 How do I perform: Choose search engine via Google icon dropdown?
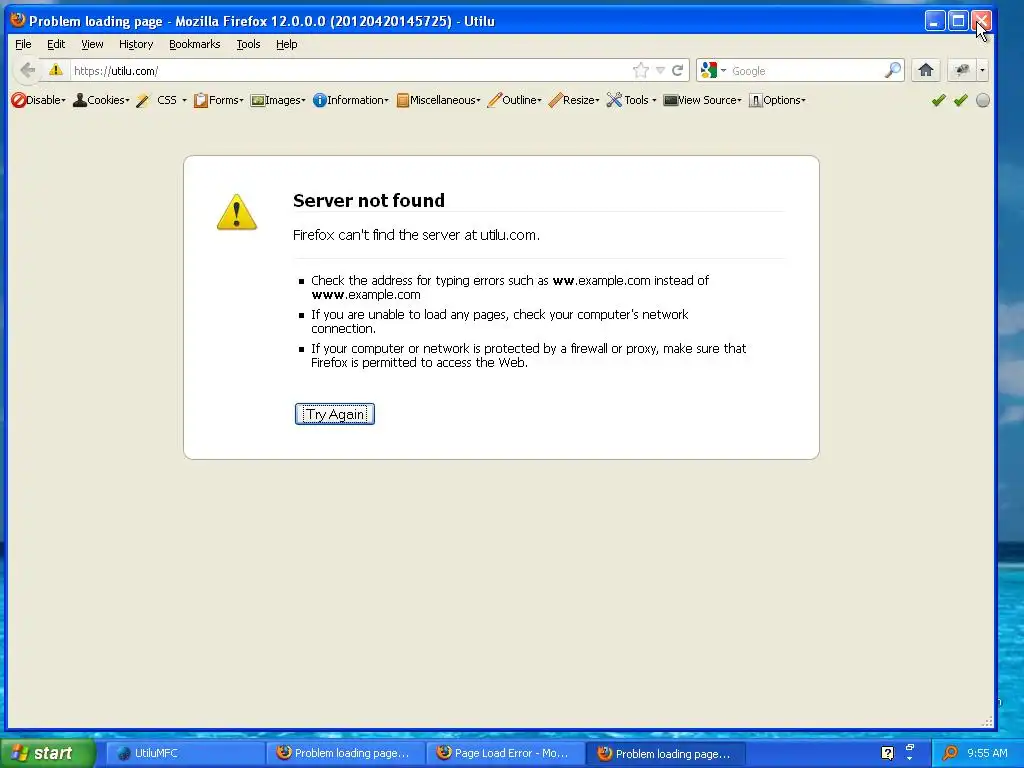coord(712,71)
